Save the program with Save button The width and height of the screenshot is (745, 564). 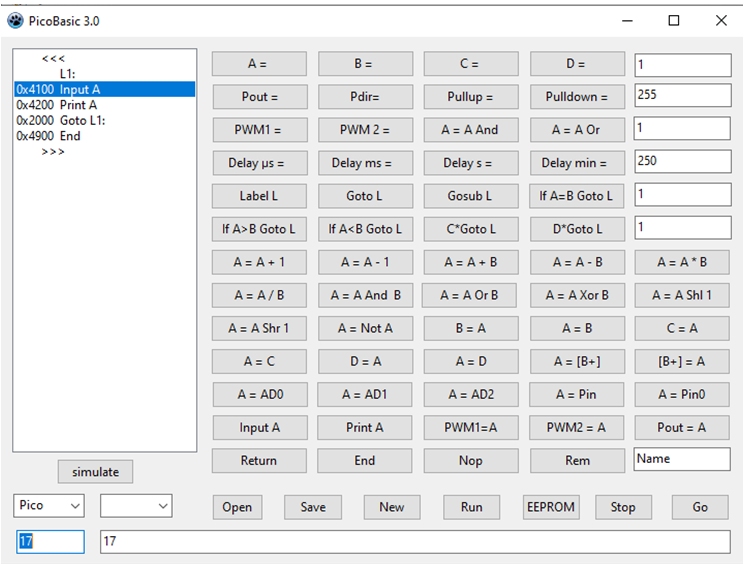coord(313,507)
